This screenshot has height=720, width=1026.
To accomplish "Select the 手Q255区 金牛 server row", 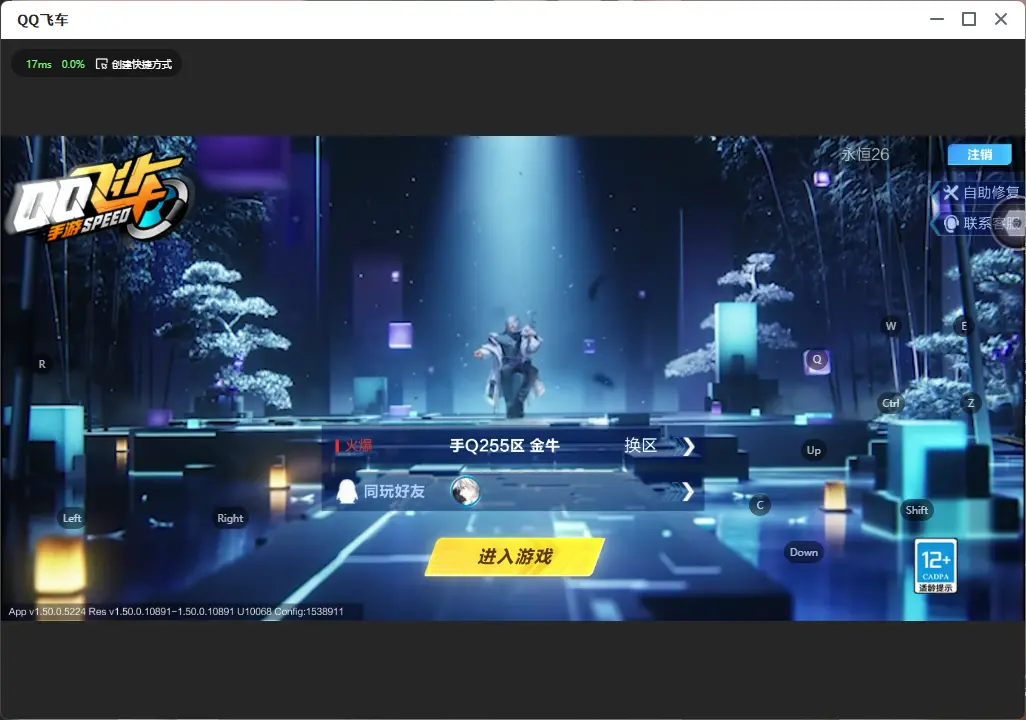I will (513, 446).
